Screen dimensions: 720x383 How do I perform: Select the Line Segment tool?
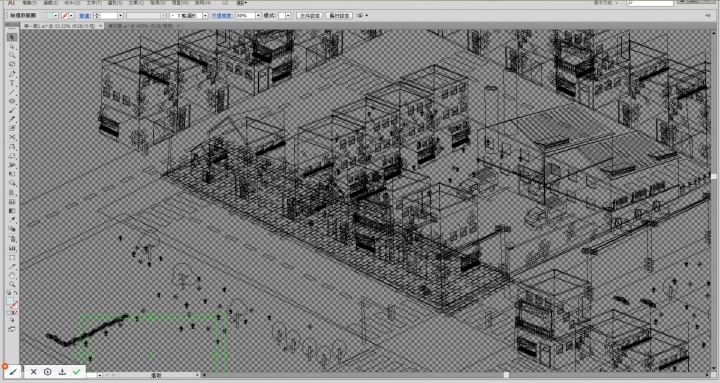click(12, 92)
